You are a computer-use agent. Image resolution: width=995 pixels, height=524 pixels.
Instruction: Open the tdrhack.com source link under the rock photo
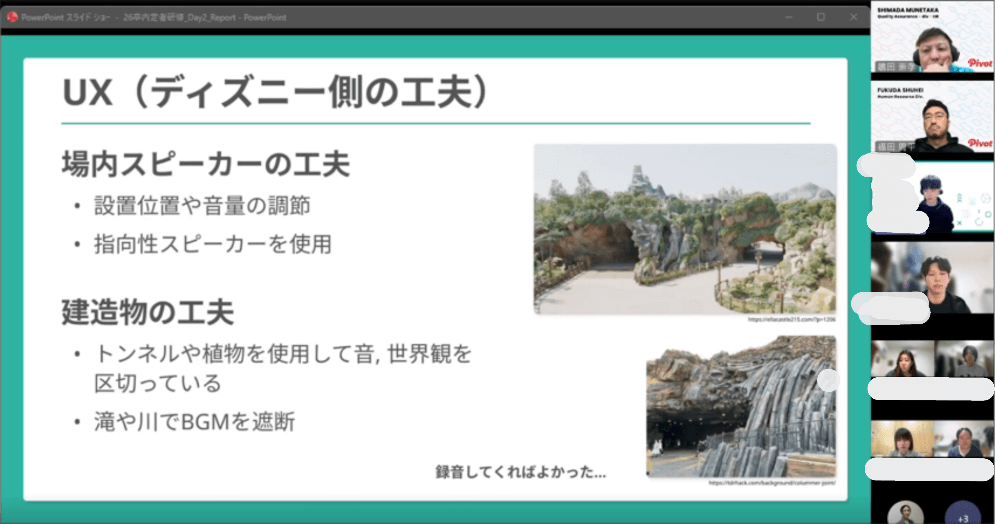click(x=771, y=483)
